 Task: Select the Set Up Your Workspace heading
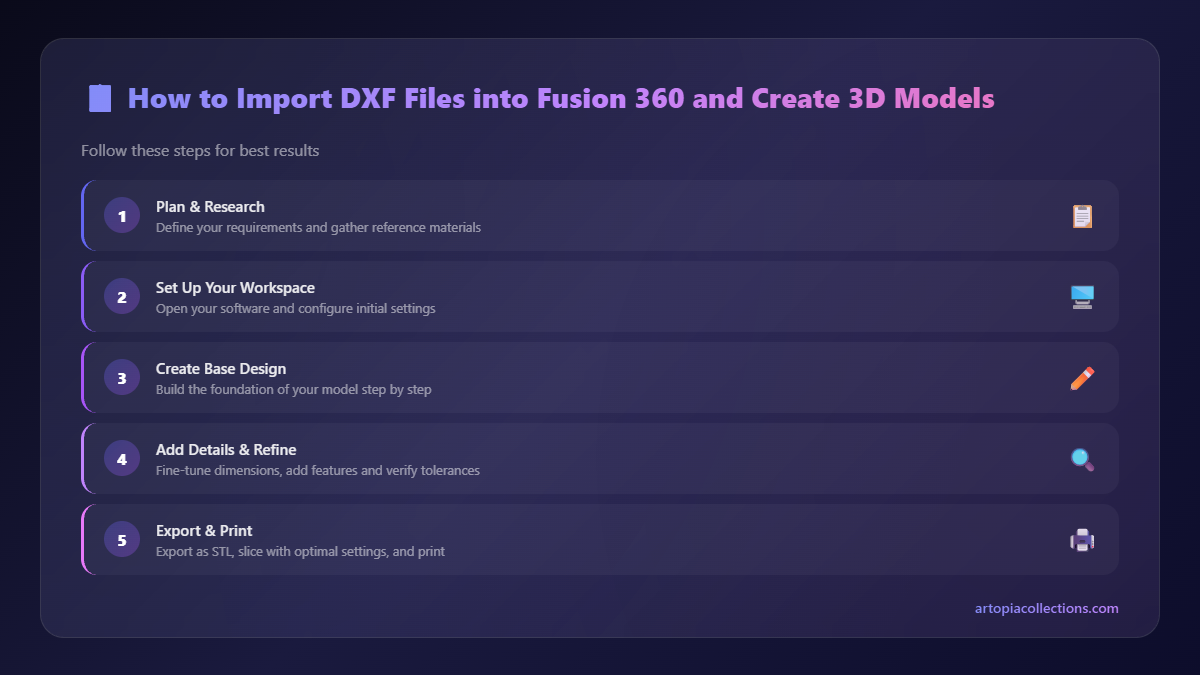click(x=235, y=287)
